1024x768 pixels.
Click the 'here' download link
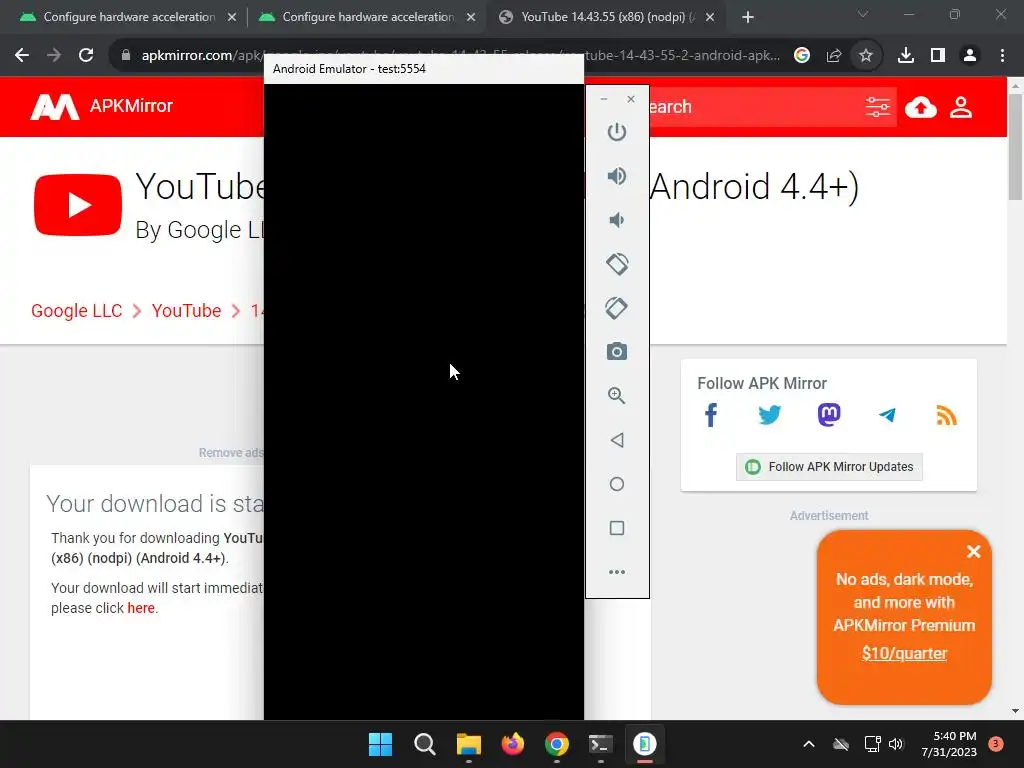[141, 608]
